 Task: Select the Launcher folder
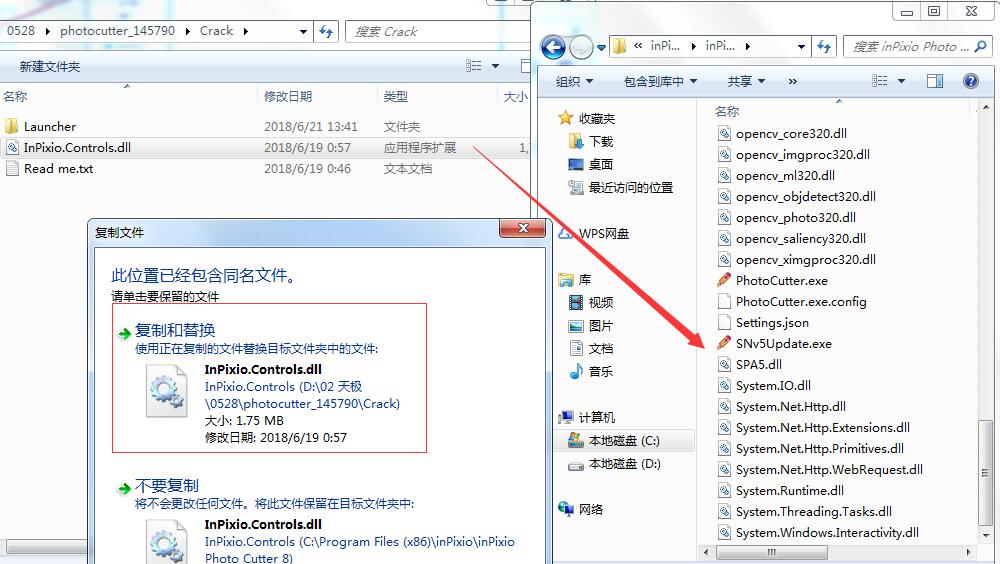coord(50,126)
